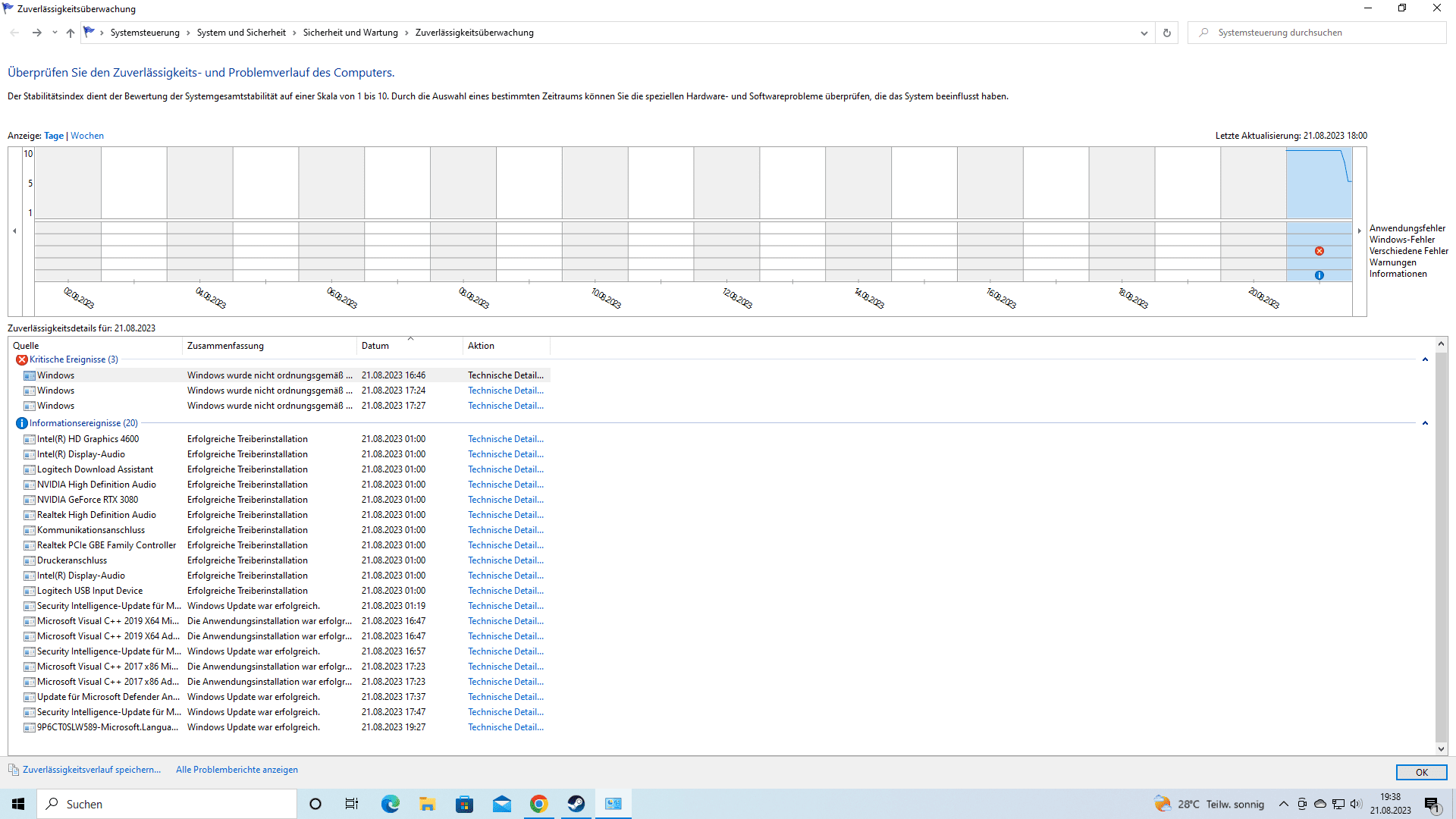The height and width of the screenshot is (819, 1456).
Task: Click Zuverlässigkeitsverlauf speichern link
Action: [x=92, y=770]
